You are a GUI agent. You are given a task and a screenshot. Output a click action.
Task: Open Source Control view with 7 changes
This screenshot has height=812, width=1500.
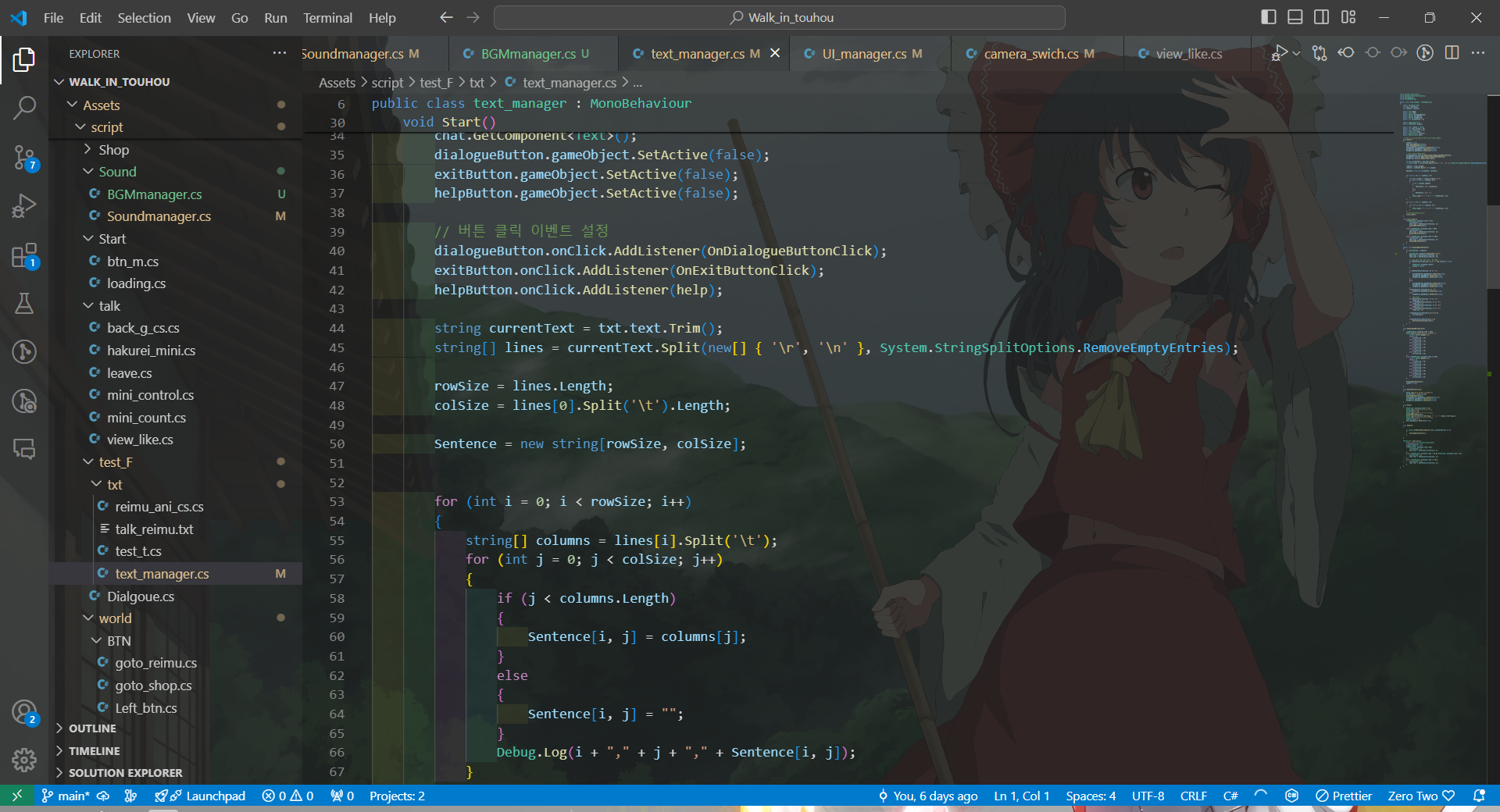tap(24, 158)
